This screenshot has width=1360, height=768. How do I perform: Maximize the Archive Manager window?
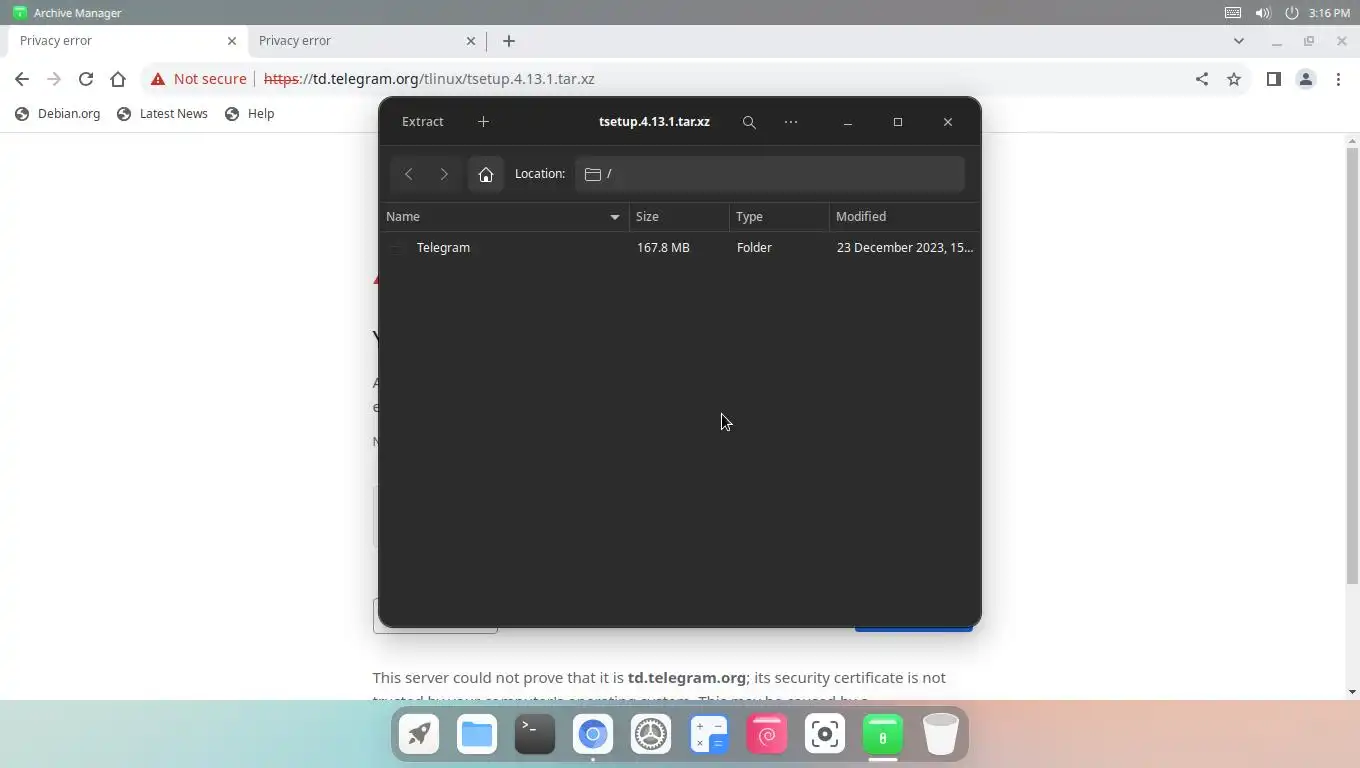tap(898, 122)
